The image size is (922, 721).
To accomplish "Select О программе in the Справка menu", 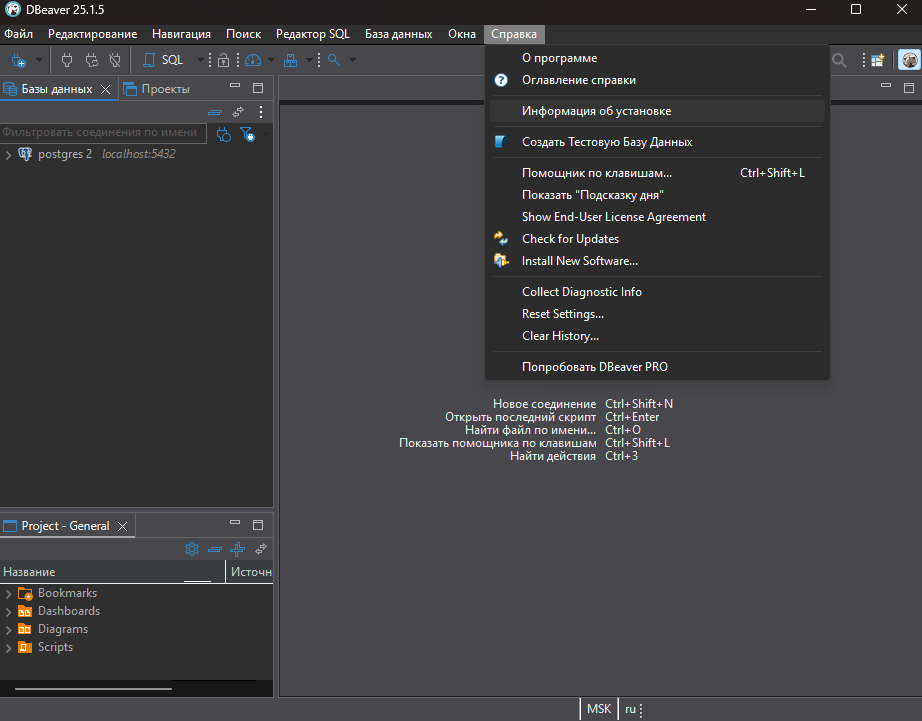I will click(x=657, y=58).
